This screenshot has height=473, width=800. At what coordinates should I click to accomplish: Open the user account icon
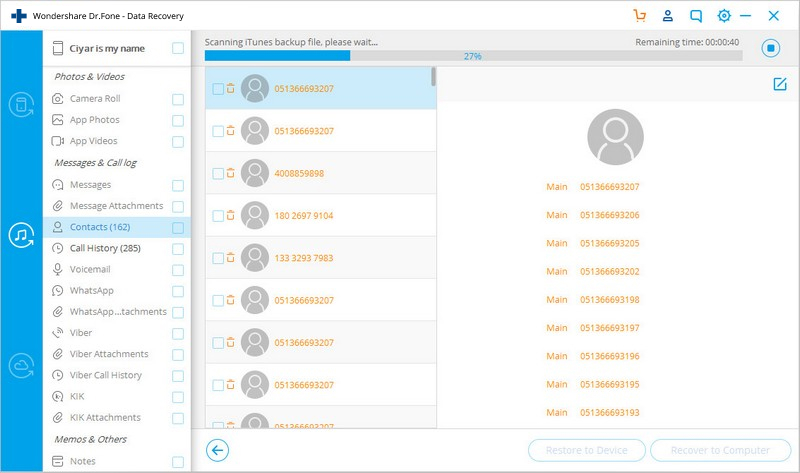tap(667, 16)
